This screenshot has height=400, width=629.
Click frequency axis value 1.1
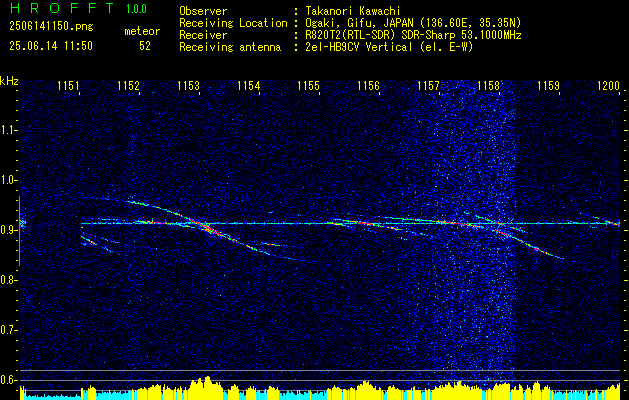pos(8,130)
